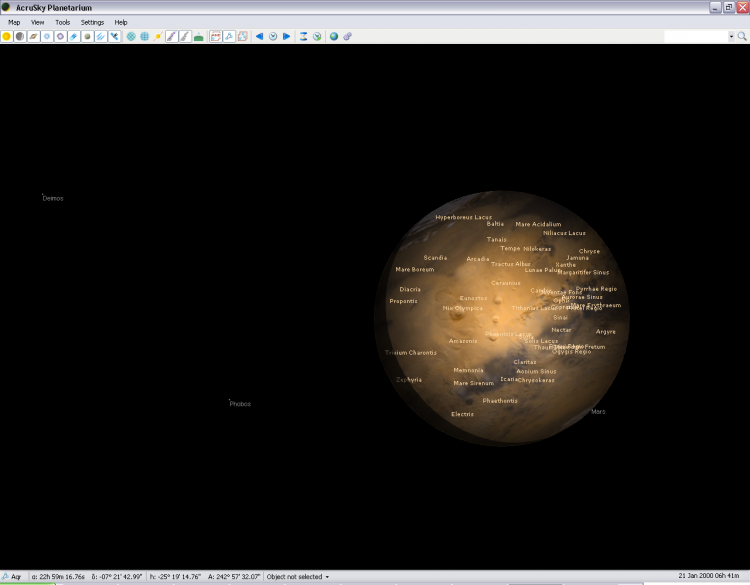Image resolution: width=750 pixels, height=585 pixels.
Task: Toggle asteroids display icon
Action: (87, 36)
